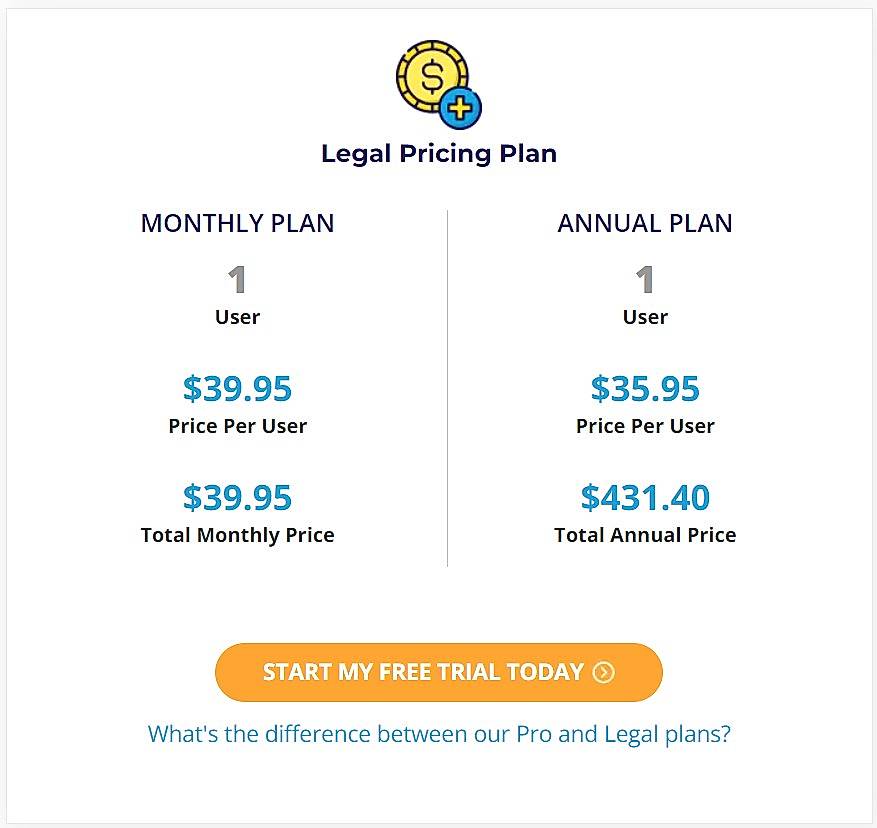
Task: Click the Legal Pricing Plan title
Action: [x=438, y=153]
